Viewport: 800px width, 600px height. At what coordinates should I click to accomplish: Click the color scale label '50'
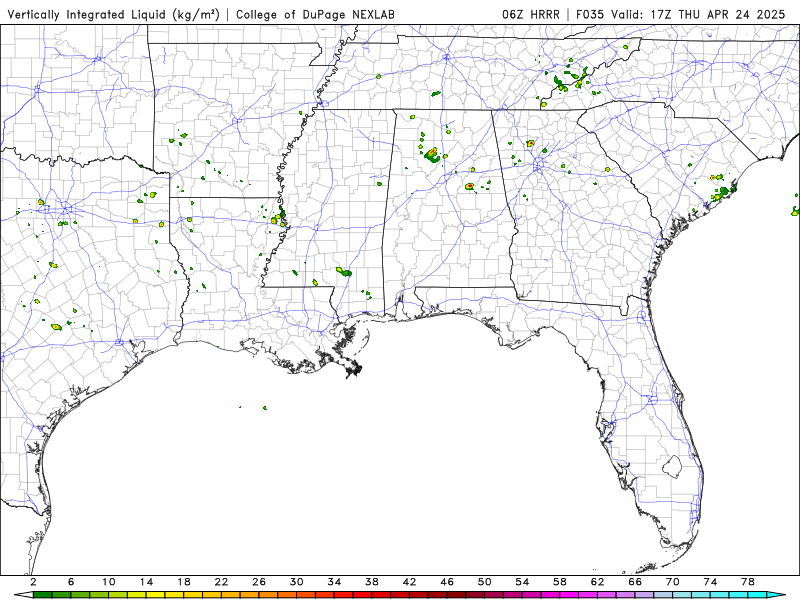click(485, 582)
